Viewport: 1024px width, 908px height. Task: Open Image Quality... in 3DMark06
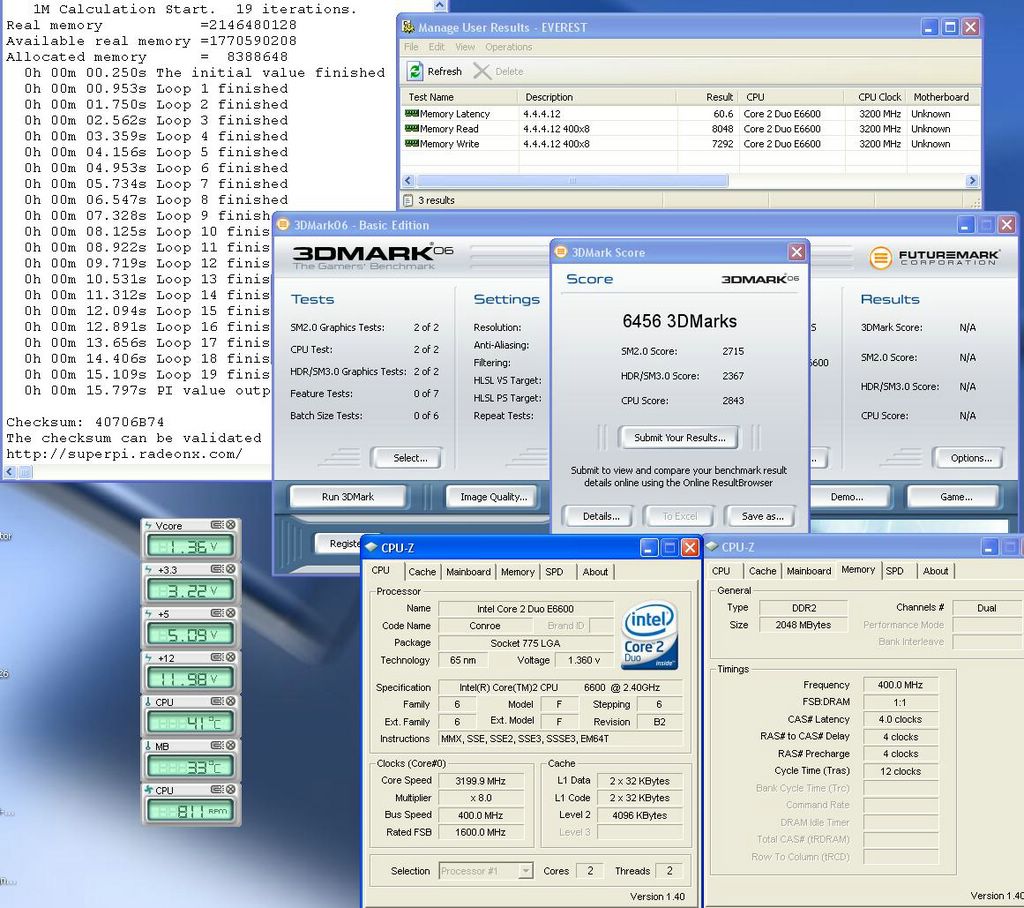(493, 496)
